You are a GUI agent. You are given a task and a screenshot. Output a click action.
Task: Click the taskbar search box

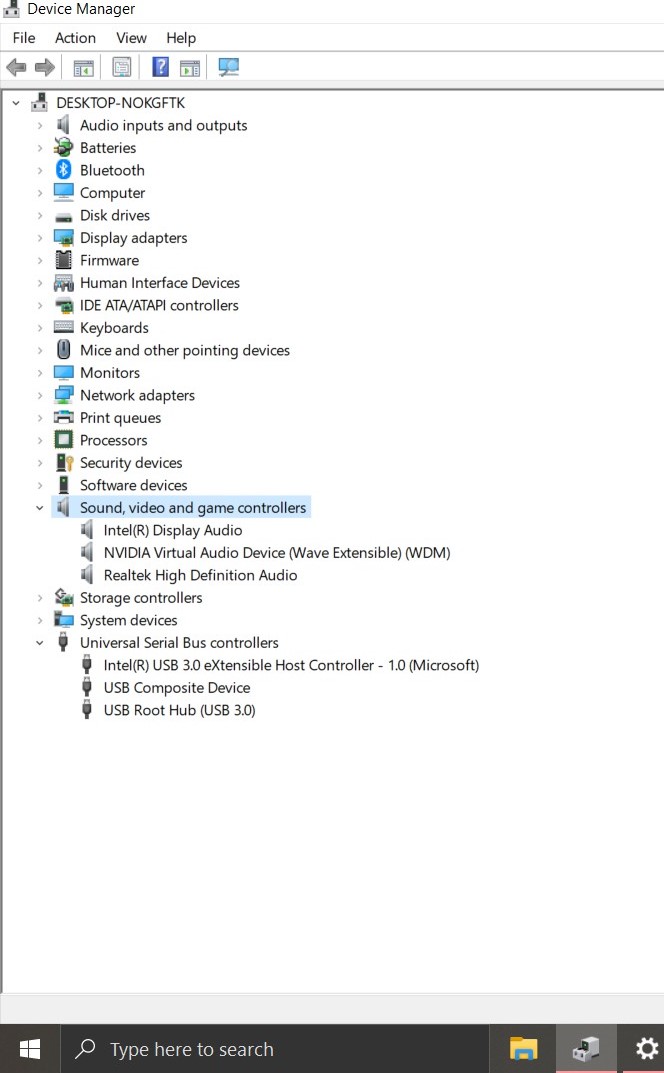point(274,1048)
